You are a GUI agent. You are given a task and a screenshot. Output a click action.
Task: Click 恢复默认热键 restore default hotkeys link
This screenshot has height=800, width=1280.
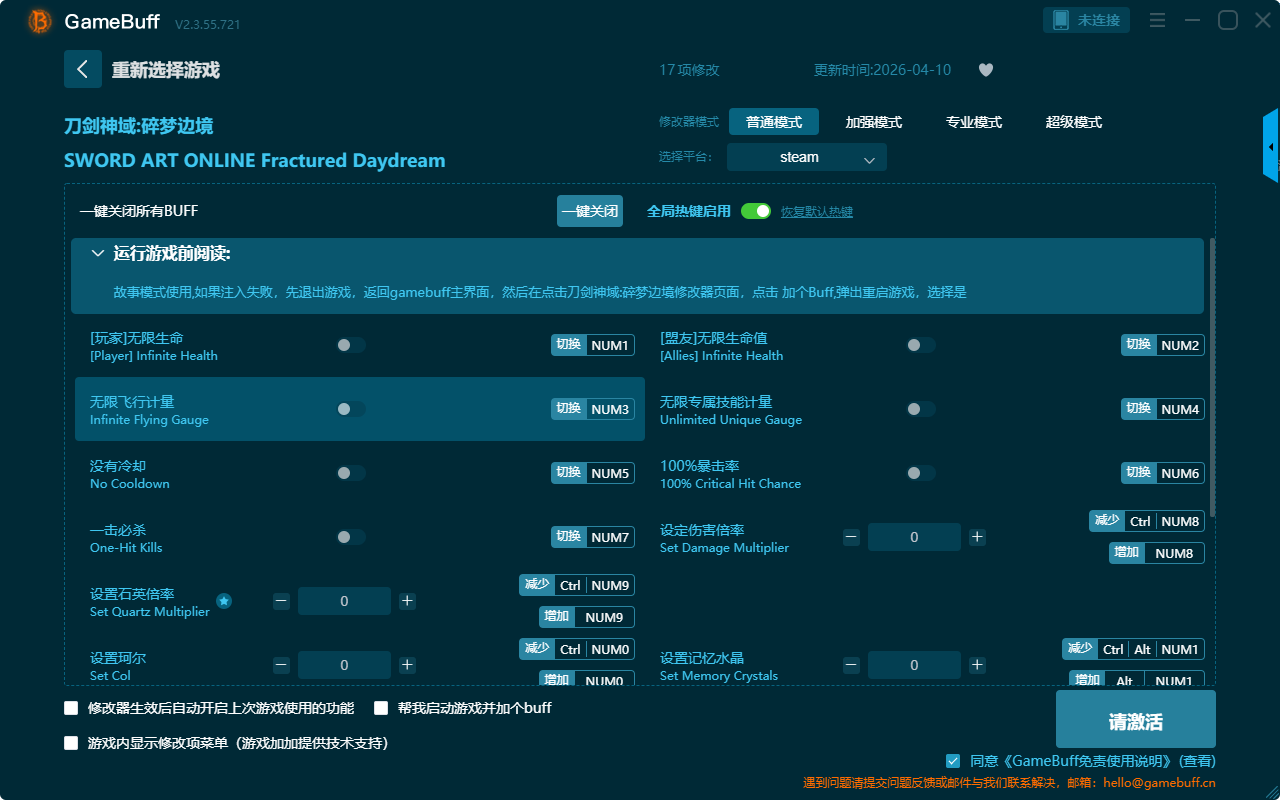tap(817, 212)
